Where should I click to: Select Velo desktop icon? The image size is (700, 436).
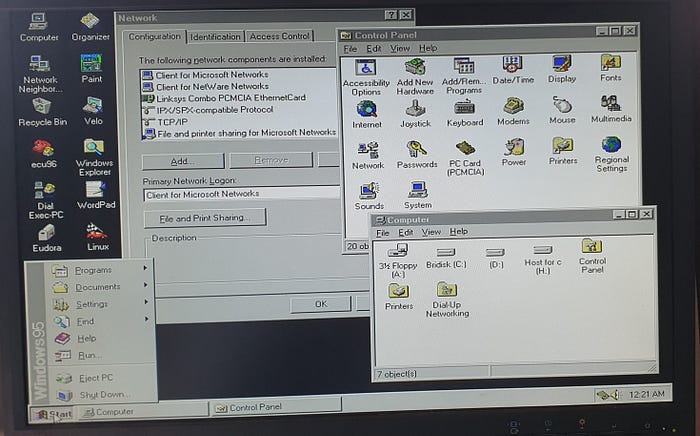93,112
